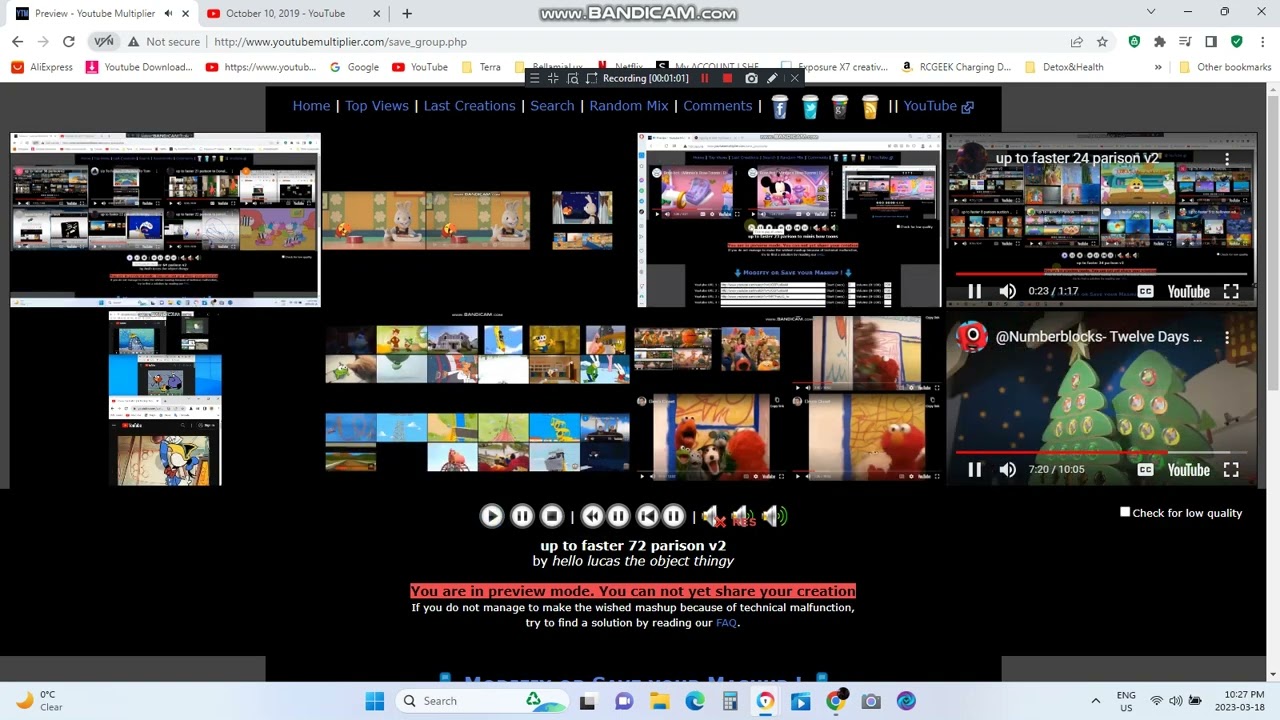Toggle captions on 'up to faster 24 parison v2' video
1280x720 pixels.
(x=1145, y=291)
